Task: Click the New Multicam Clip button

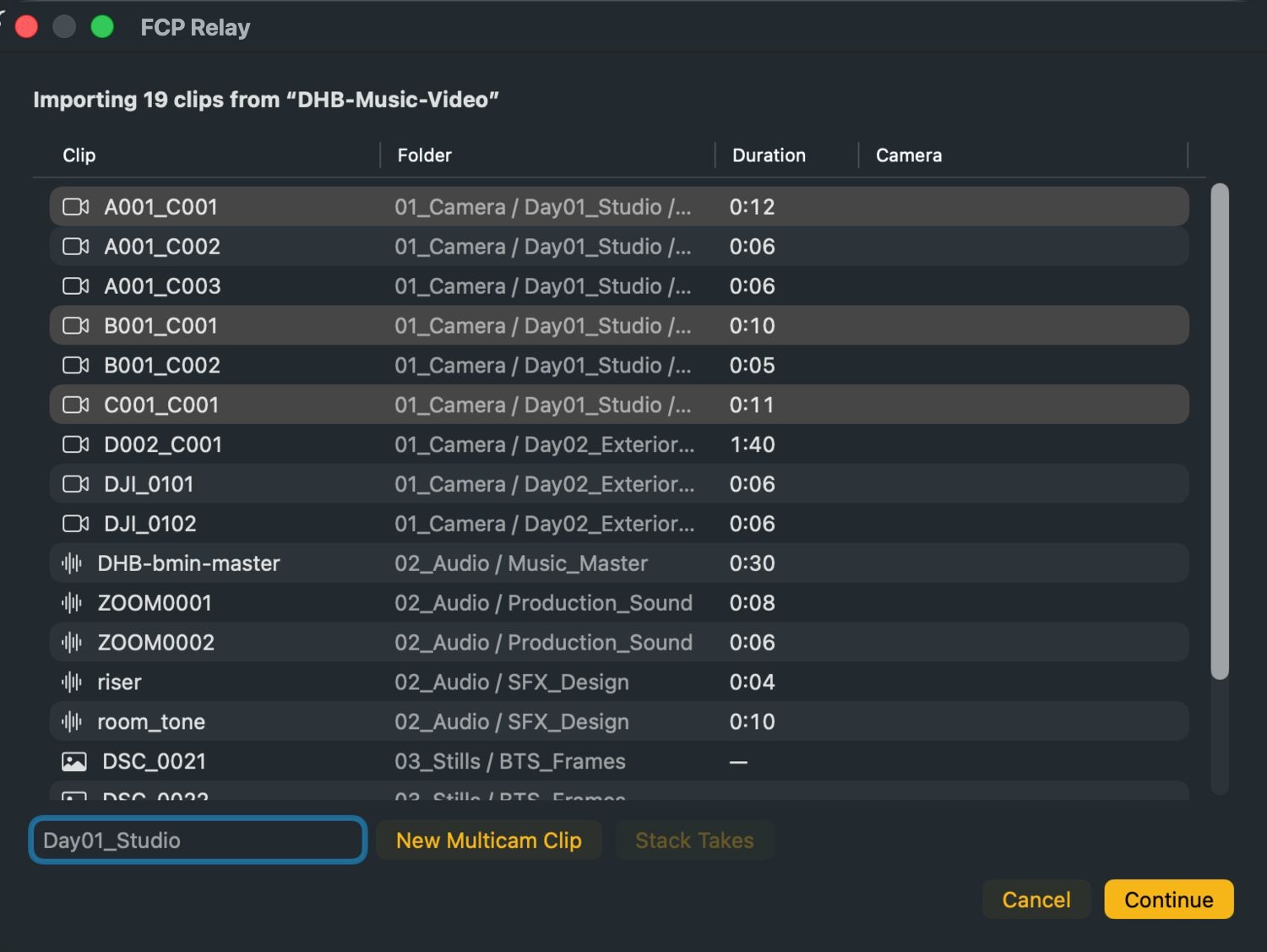Action: coord(489,840)
